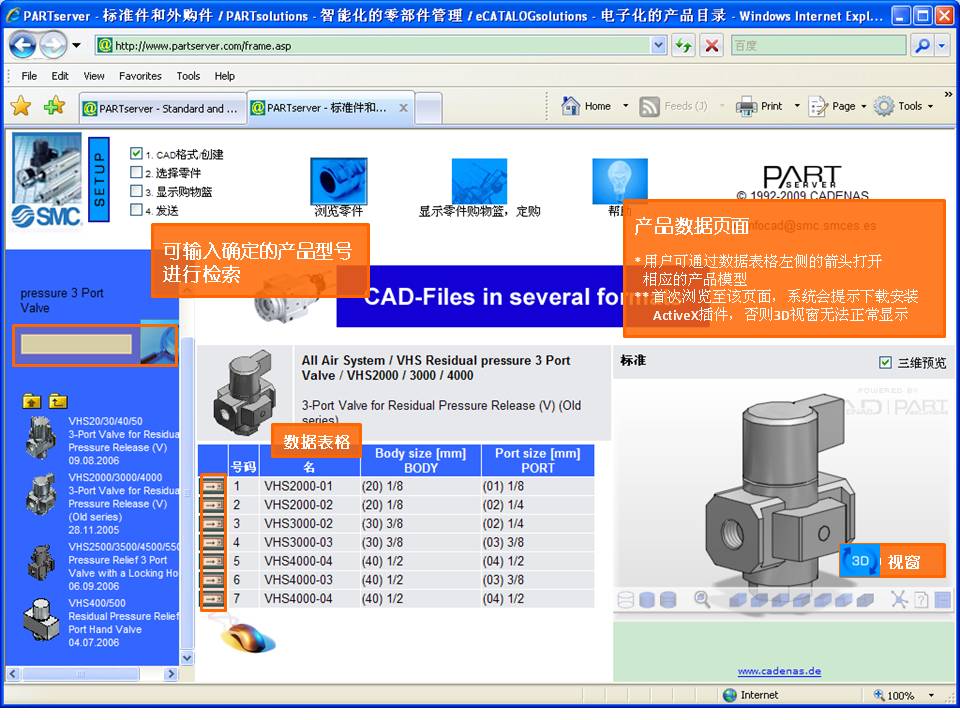Switch to the PARTserver - Standard and tab
Screen dimensions: 960x720
click(x=162, y=108)
